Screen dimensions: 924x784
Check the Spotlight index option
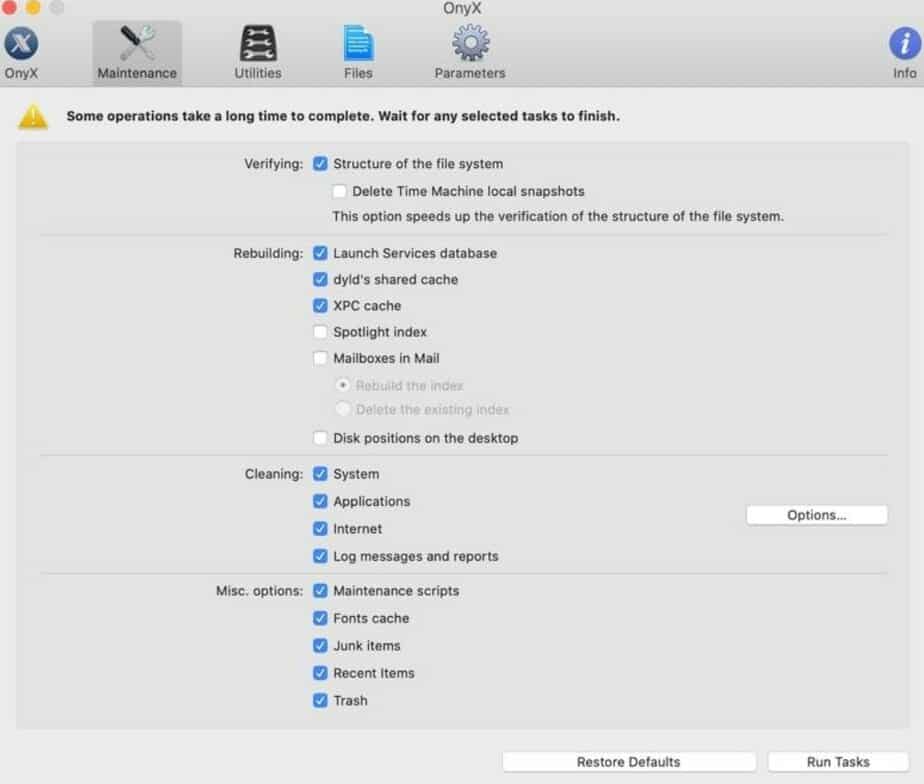[x=321, y=331]
